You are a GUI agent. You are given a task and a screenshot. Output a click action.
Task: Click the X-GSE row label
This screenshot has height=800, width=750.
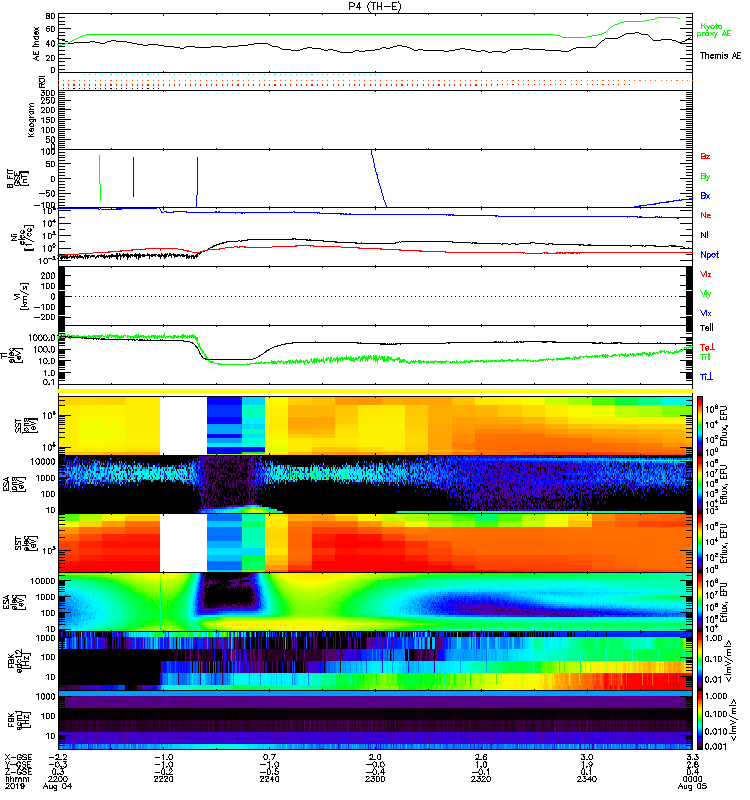(17, 757)
